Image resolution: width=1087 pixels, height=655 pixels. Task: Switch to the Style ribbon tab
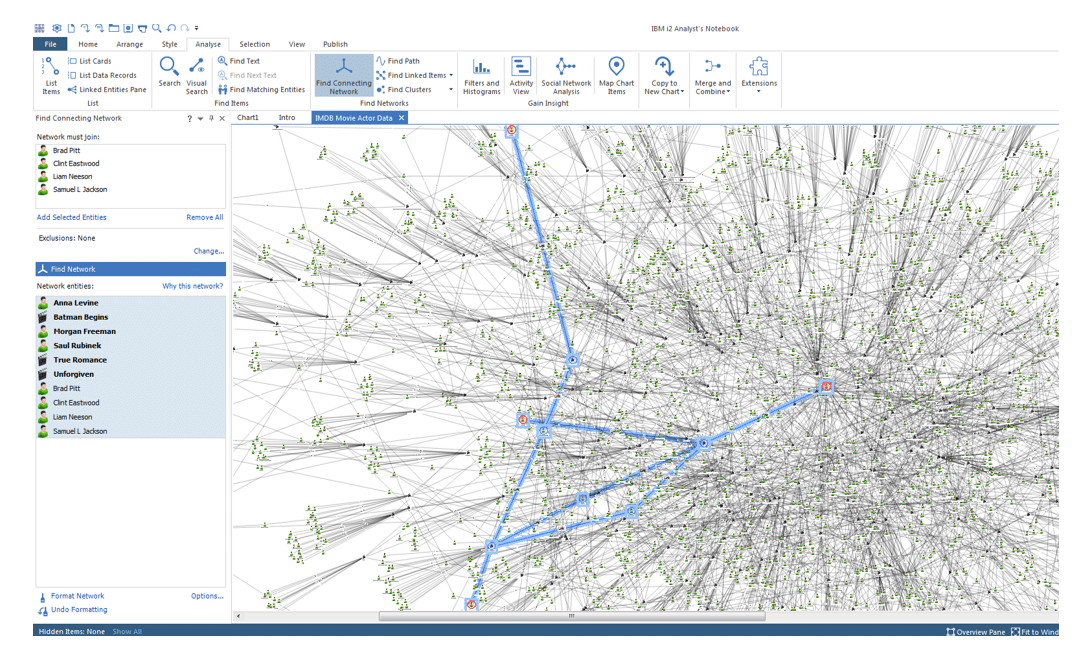[x=169, y=44]
